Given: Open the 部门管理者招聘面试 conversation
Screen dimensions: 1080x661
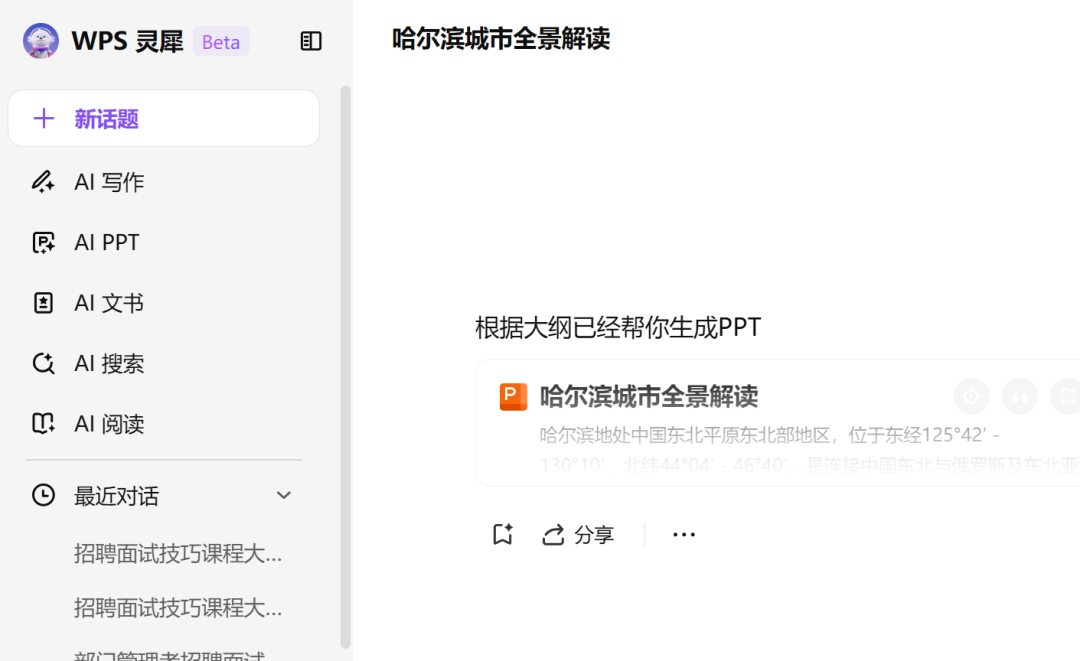Looking at the screenshot, I should pos(169,655).
